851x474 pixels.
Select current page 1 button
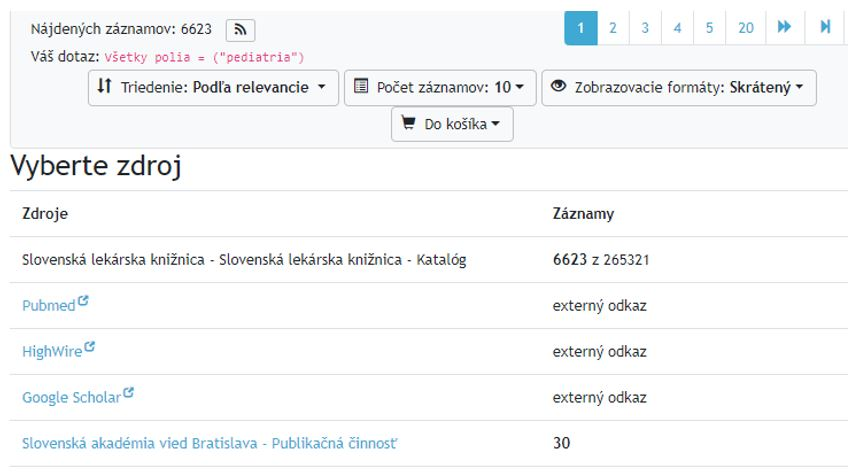pyautogui.click(x=580, y=28)
